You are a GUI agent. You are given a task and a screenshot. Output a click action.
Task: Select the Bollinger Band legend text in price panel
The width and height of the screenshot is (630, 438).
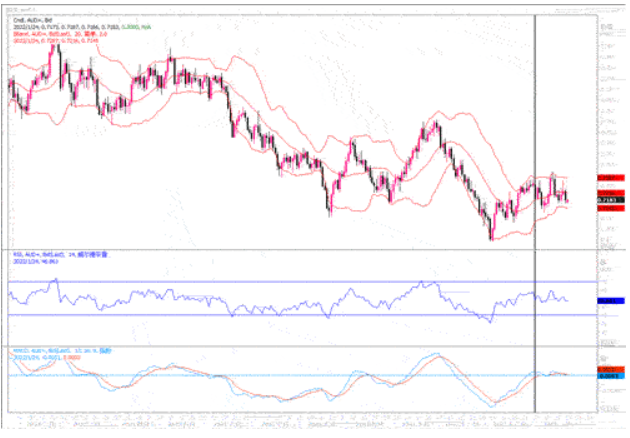[x=52, y=31]
